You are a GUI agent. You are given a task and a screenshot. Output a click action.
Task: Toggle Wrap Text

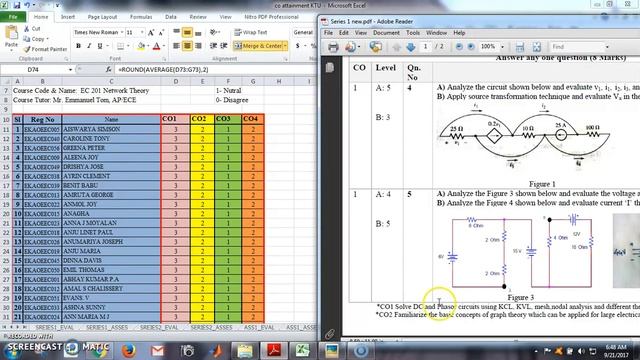click(250, 32)
